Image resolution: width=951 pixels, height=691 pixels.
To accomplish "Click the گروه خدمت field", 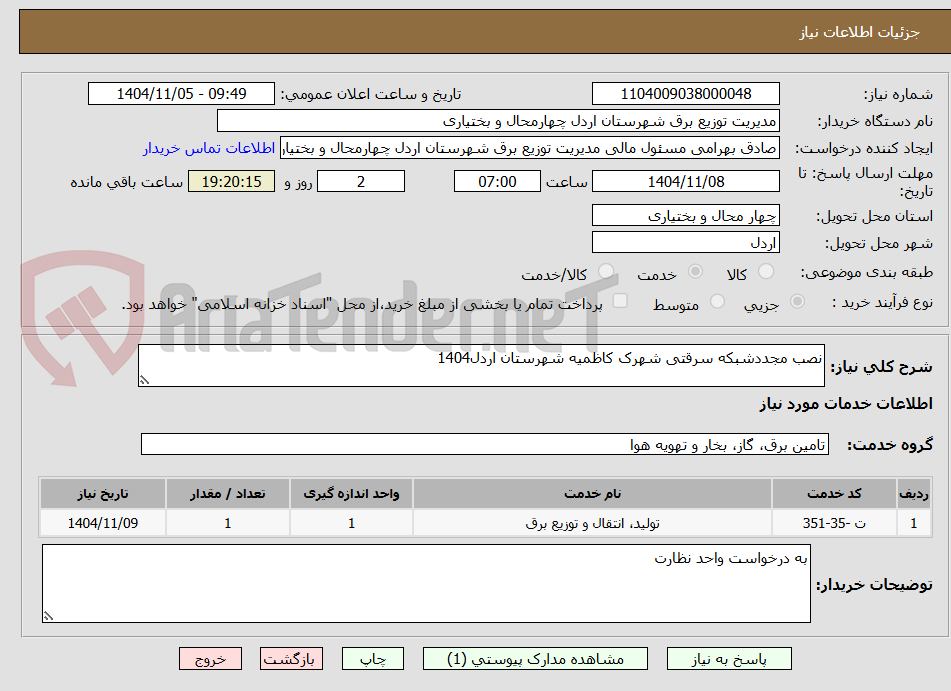I will [x=485, y=445].
